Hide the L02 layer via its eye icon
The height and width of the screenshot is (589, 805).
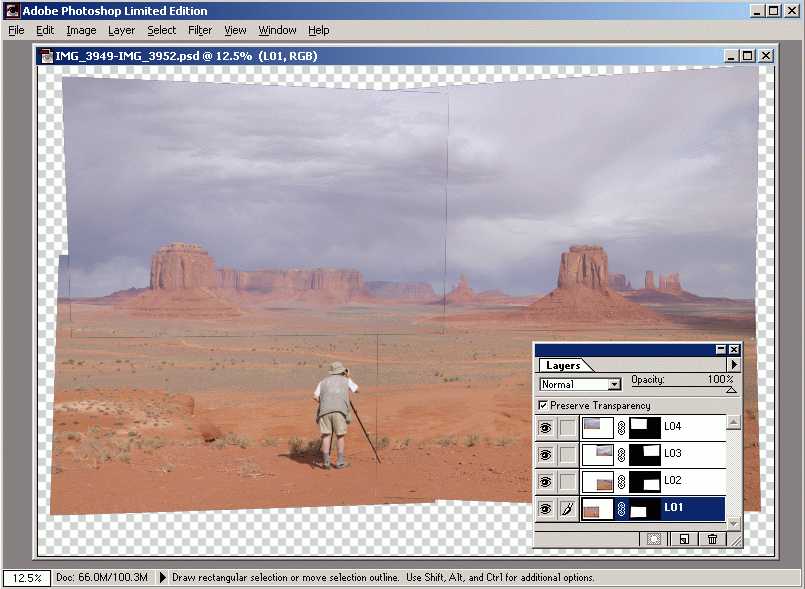pyautogui.click(x=545, y=482)
